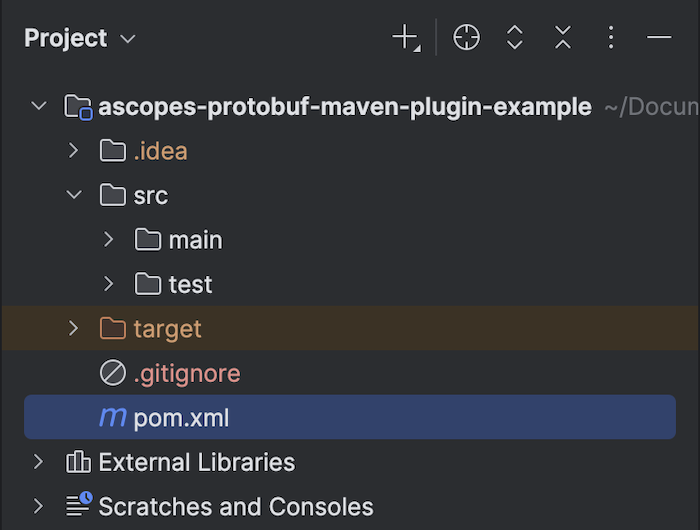This screenshot has height=530, width=700.
Task: Expand the .idea folder
Action: click(x=73, y=150)
